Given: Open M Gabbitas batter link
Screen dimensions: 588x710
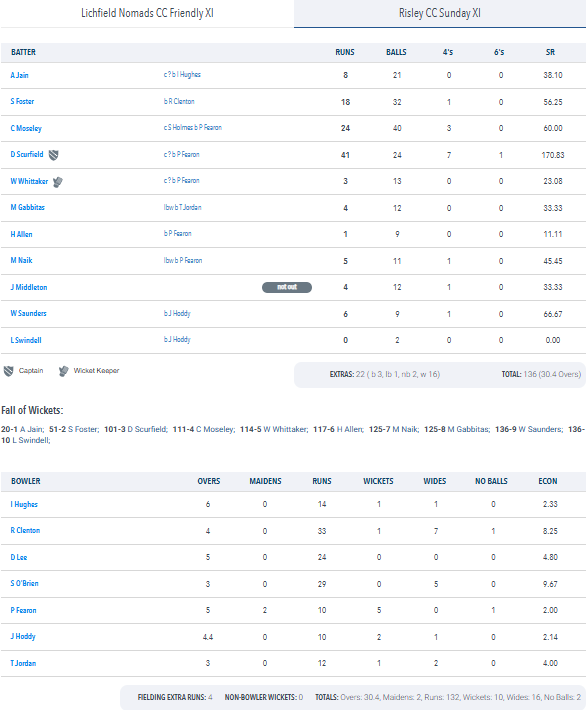Looking at the screenshot, I should click(x=28, y=207).
